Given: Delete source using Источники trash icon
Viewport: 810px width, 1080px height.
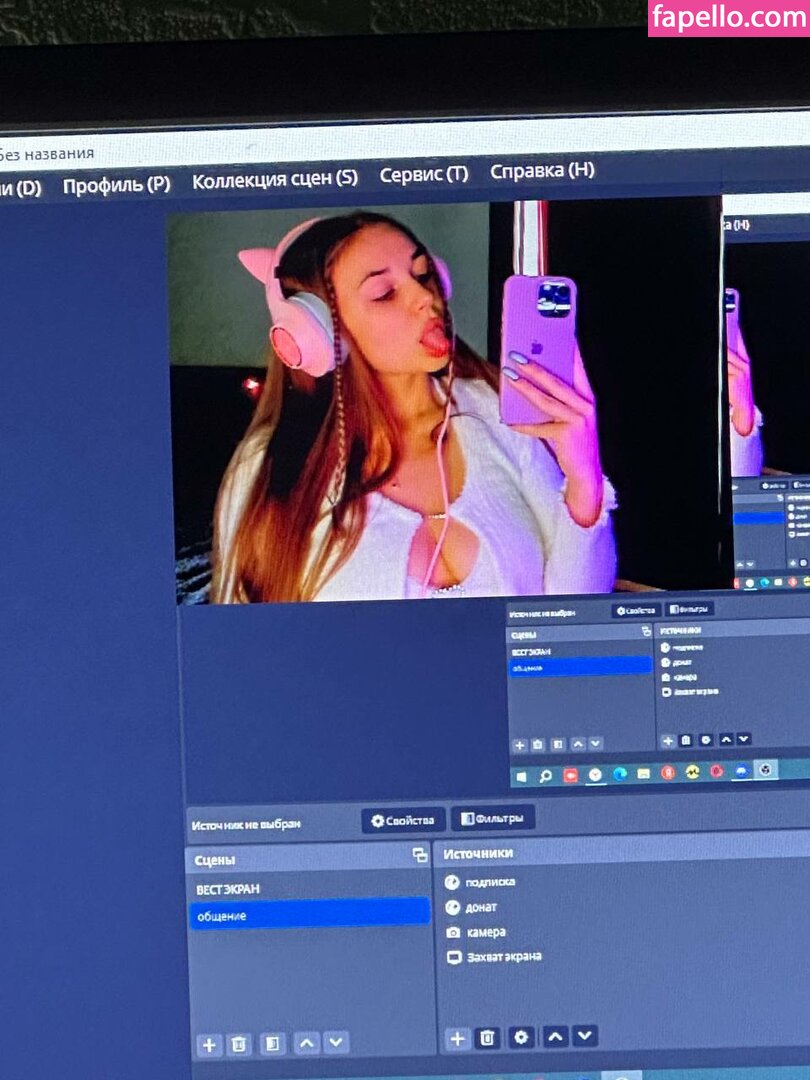Looking at the screenshot, I should [x=487, y=1038].
